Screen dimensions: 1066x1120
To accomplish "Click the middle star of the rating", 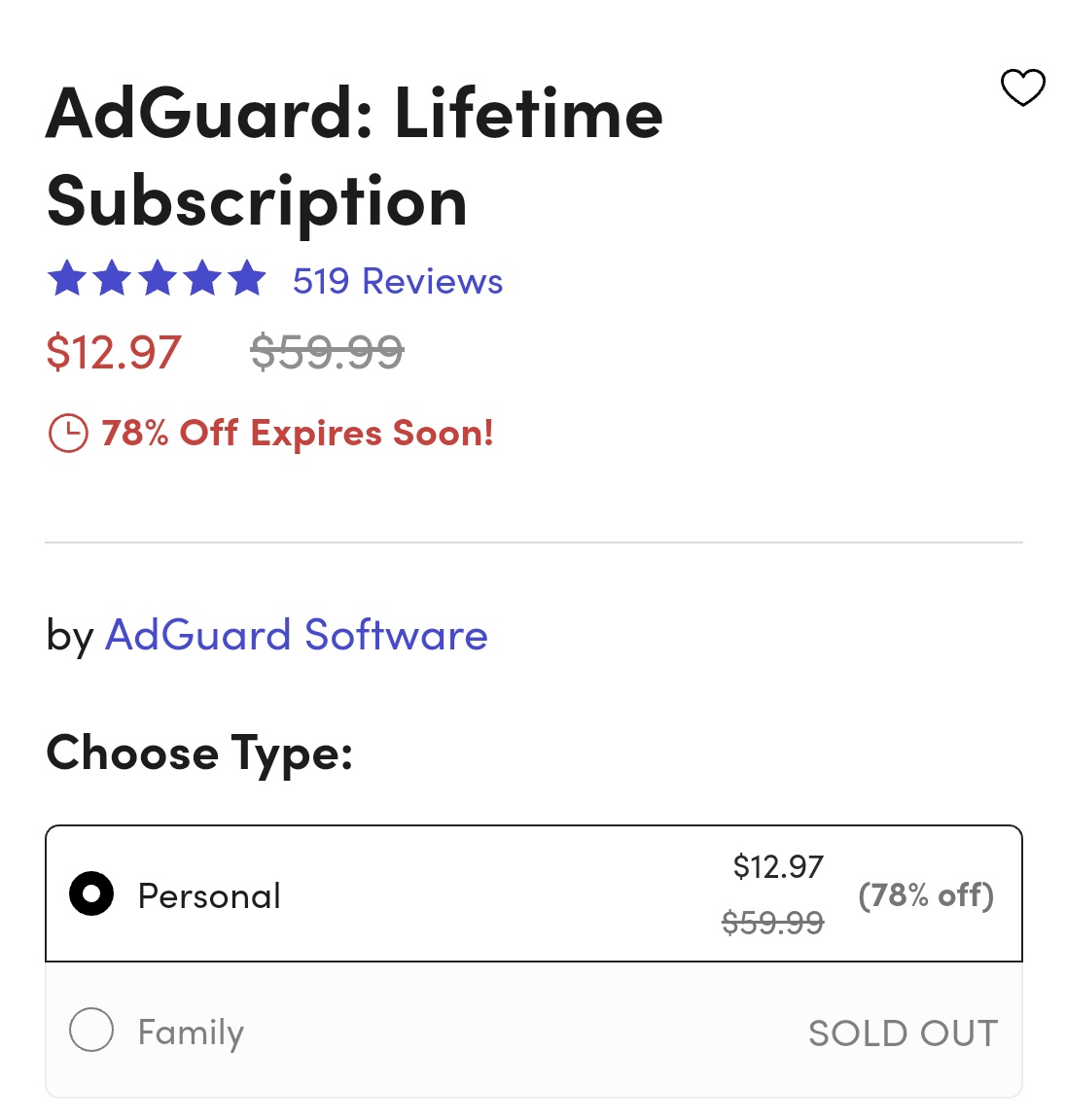I will coord(158,279).
